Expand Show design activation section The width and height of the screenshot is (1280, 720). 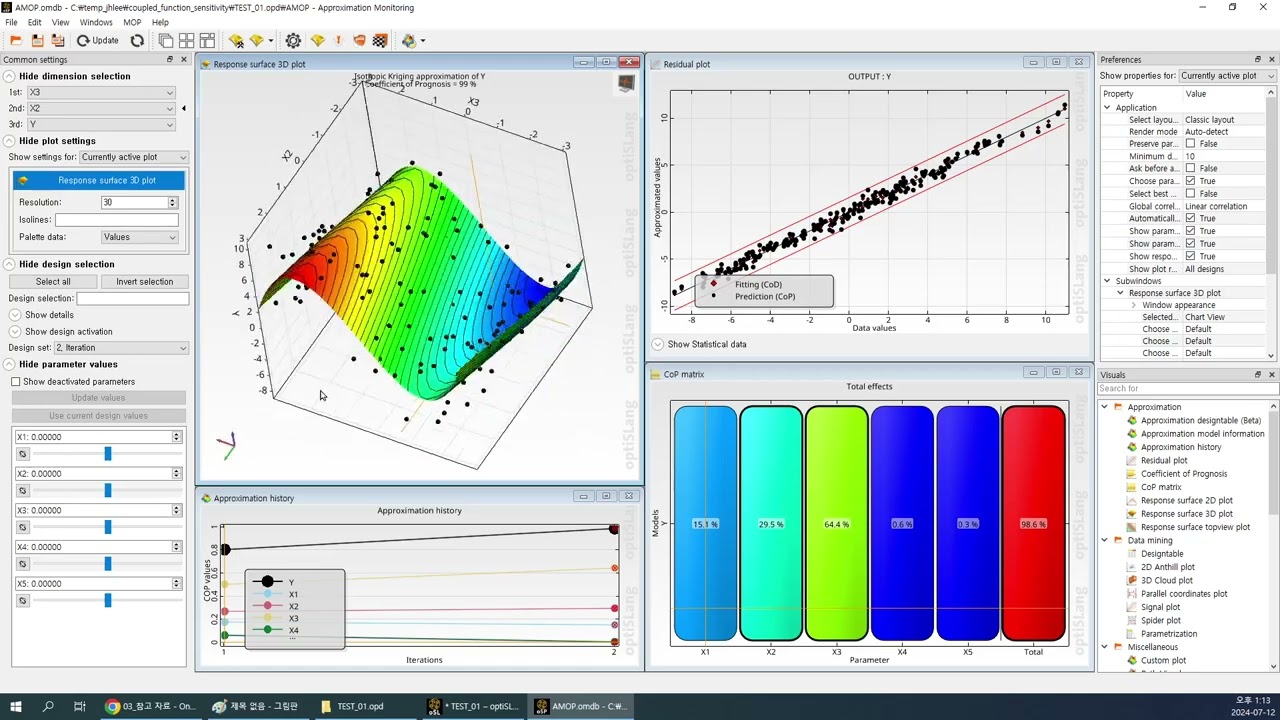pyautogui.click(x=15, y=331)
